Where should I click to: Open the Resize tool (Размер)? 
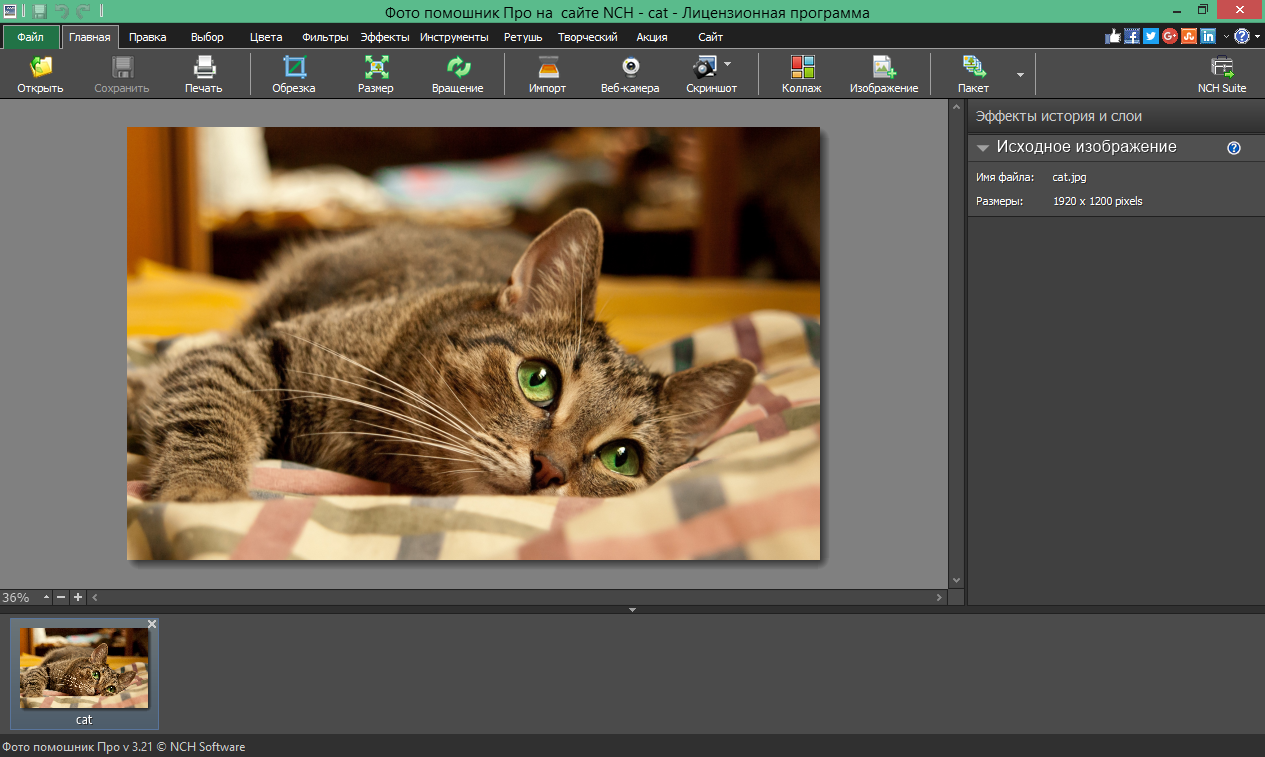point(376,73)
